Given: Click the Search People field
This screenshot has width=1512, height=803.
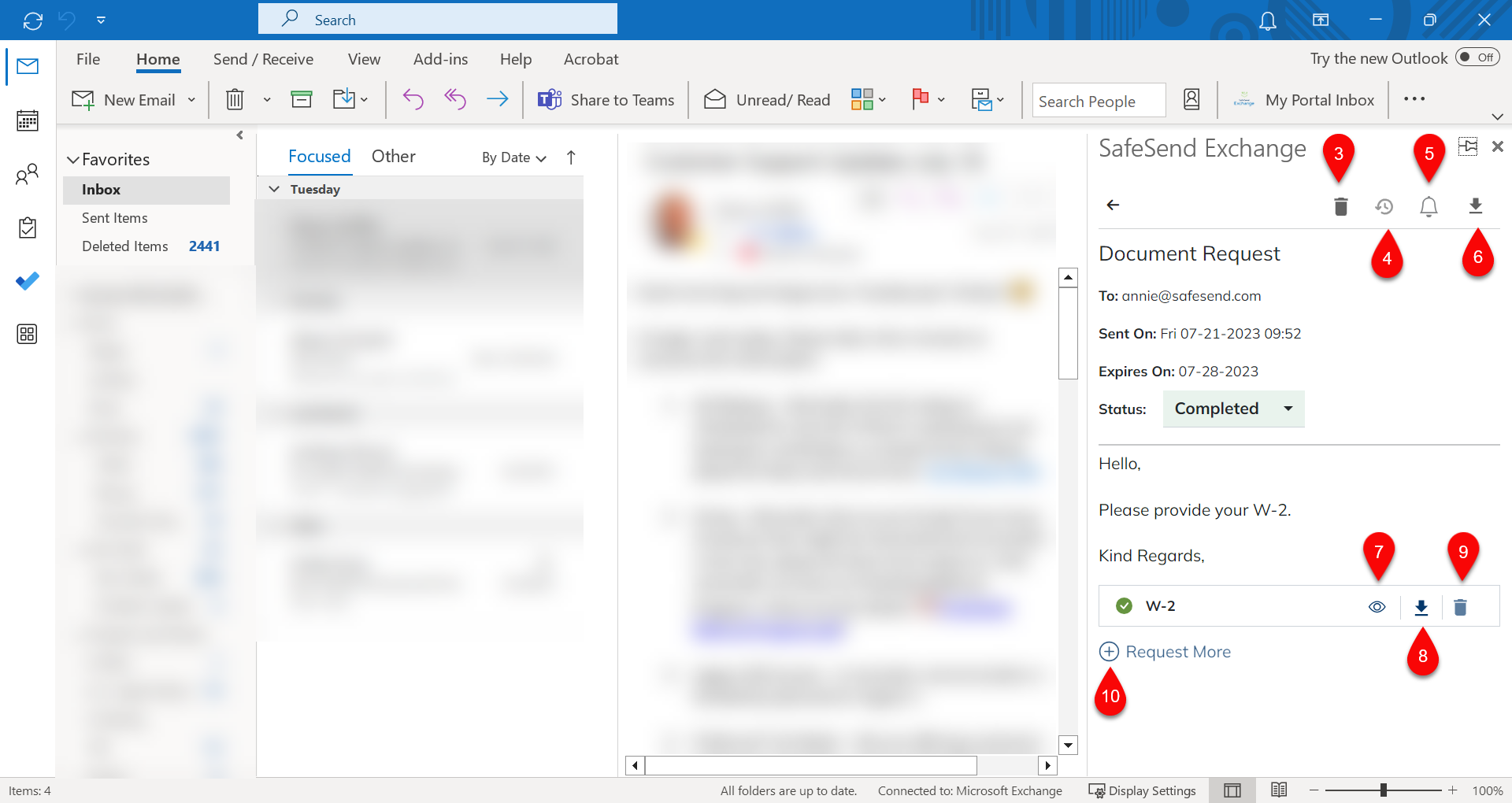Looking at the screenshot, I should (1099, 100).
